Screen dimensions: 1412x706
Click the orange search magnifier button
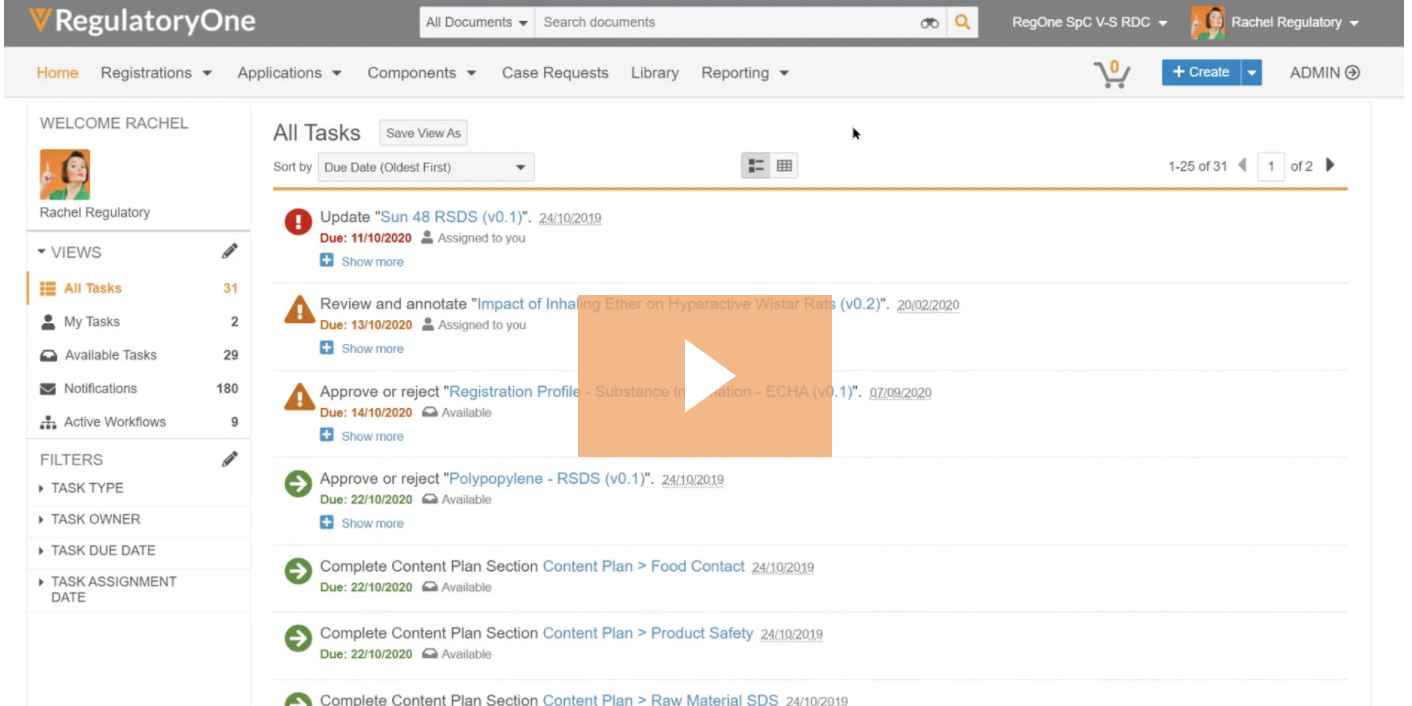[x=962, y=21]
